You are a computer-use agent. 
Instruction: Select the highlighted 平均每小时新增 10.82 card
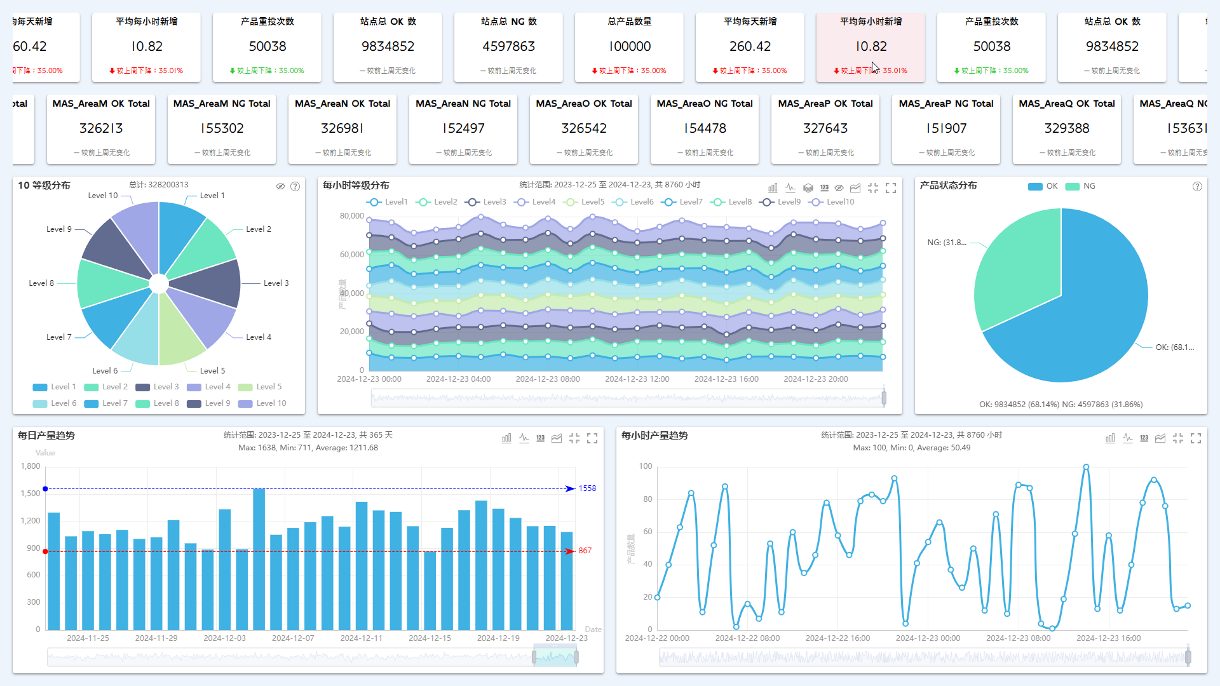(871, 47)
